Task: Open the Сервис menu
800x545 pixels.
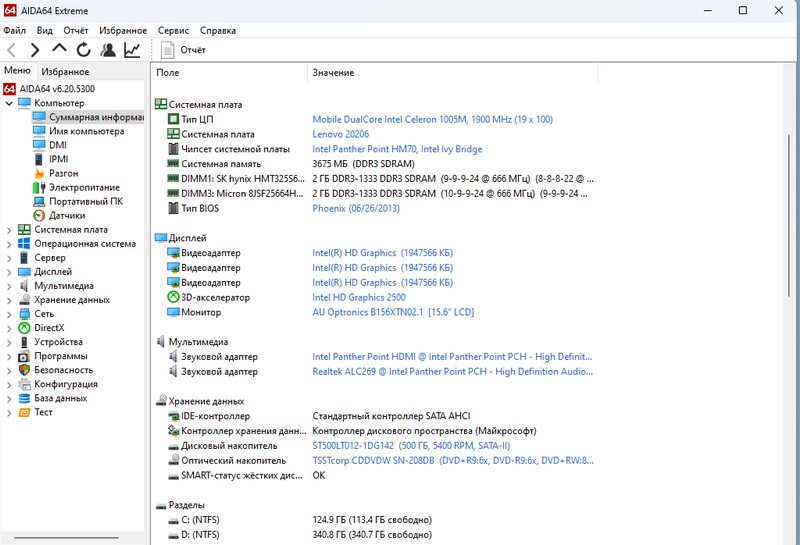Action: [173, 31]
